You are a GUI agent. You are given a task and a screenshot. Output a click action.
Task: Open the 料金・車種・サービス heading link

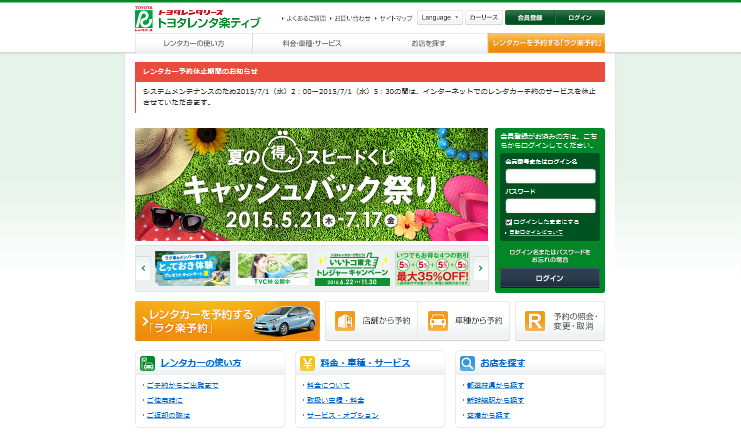(x=365, y=363)
